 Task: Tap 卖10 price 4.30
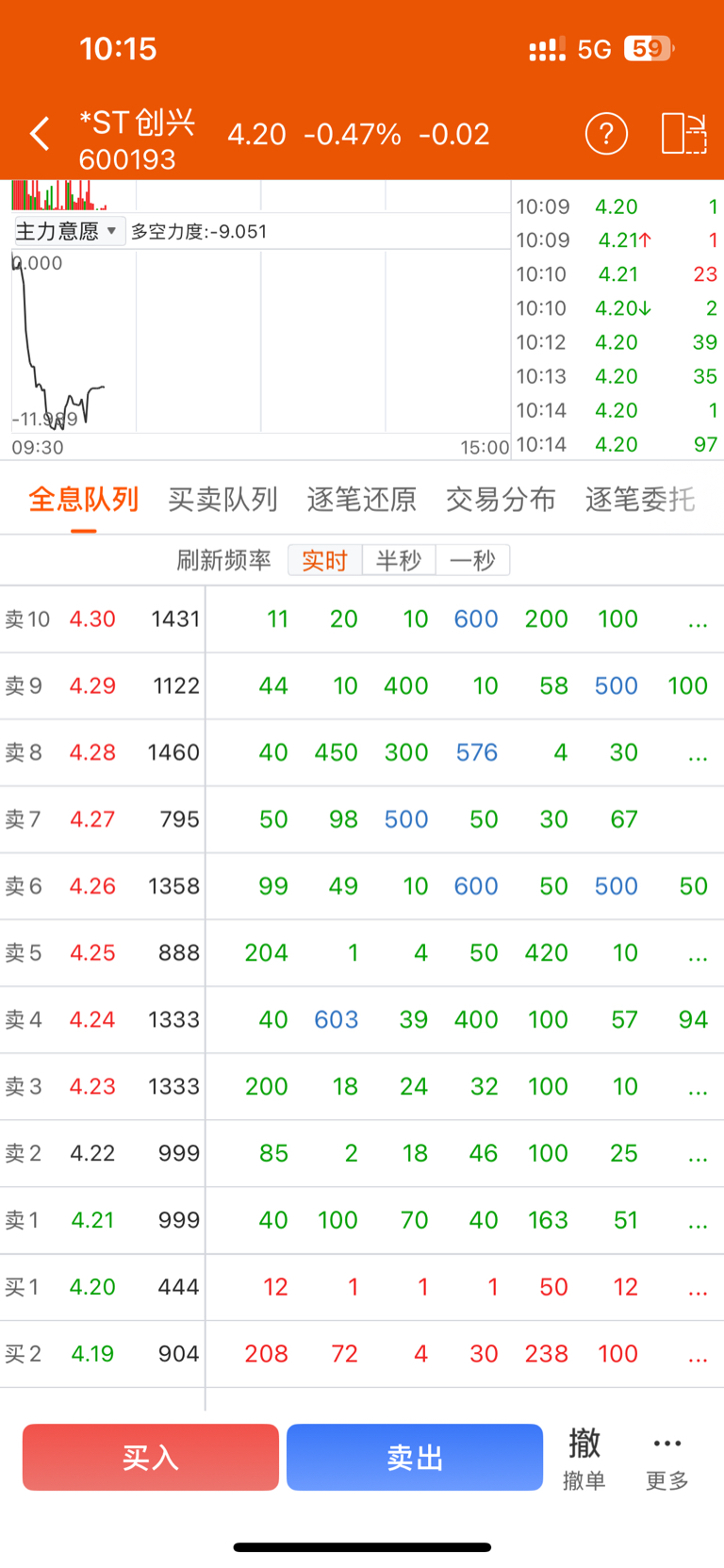click(92, 619)
